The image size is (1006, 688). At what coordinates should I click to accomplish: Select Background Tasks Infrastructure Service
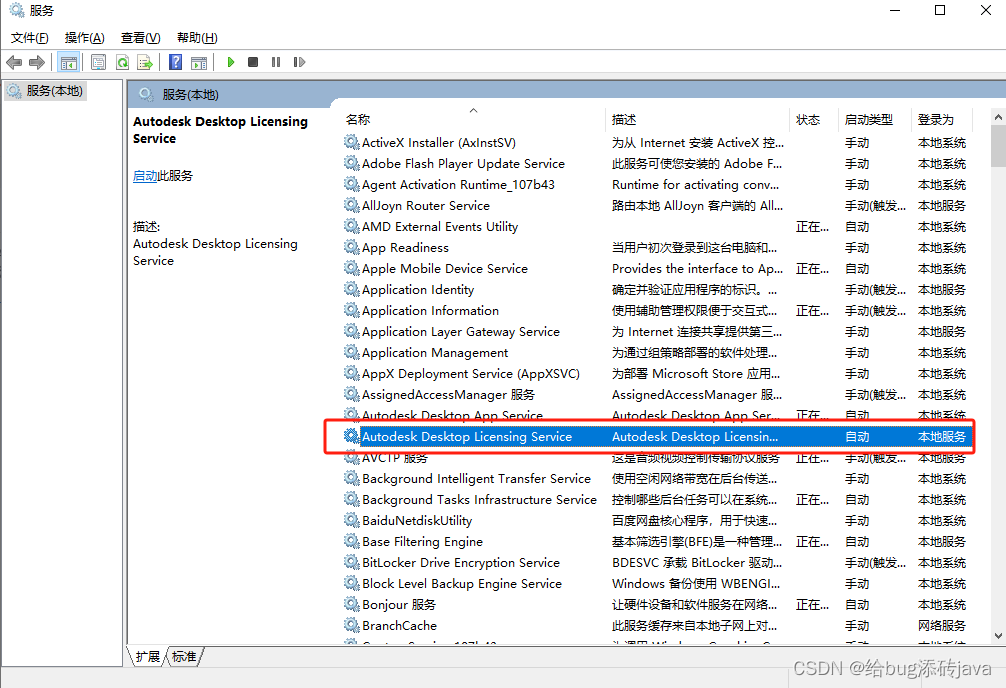[658, 499]
